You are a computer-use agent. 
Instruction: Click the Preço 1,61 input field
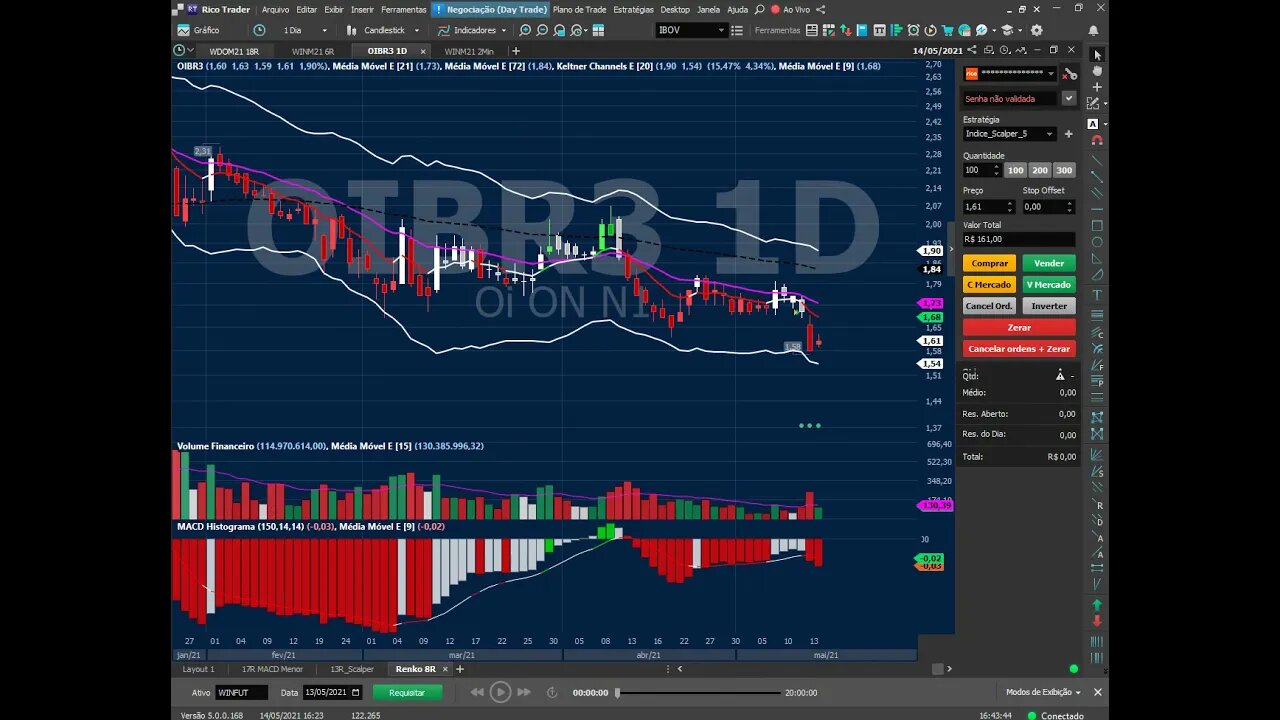(x=989, y=207)
